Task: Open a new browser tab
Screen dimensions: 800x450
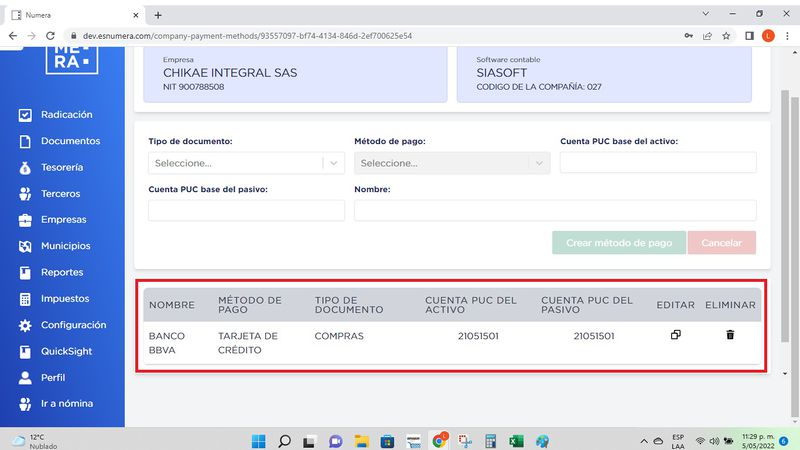Action: [x=158, y=15]
